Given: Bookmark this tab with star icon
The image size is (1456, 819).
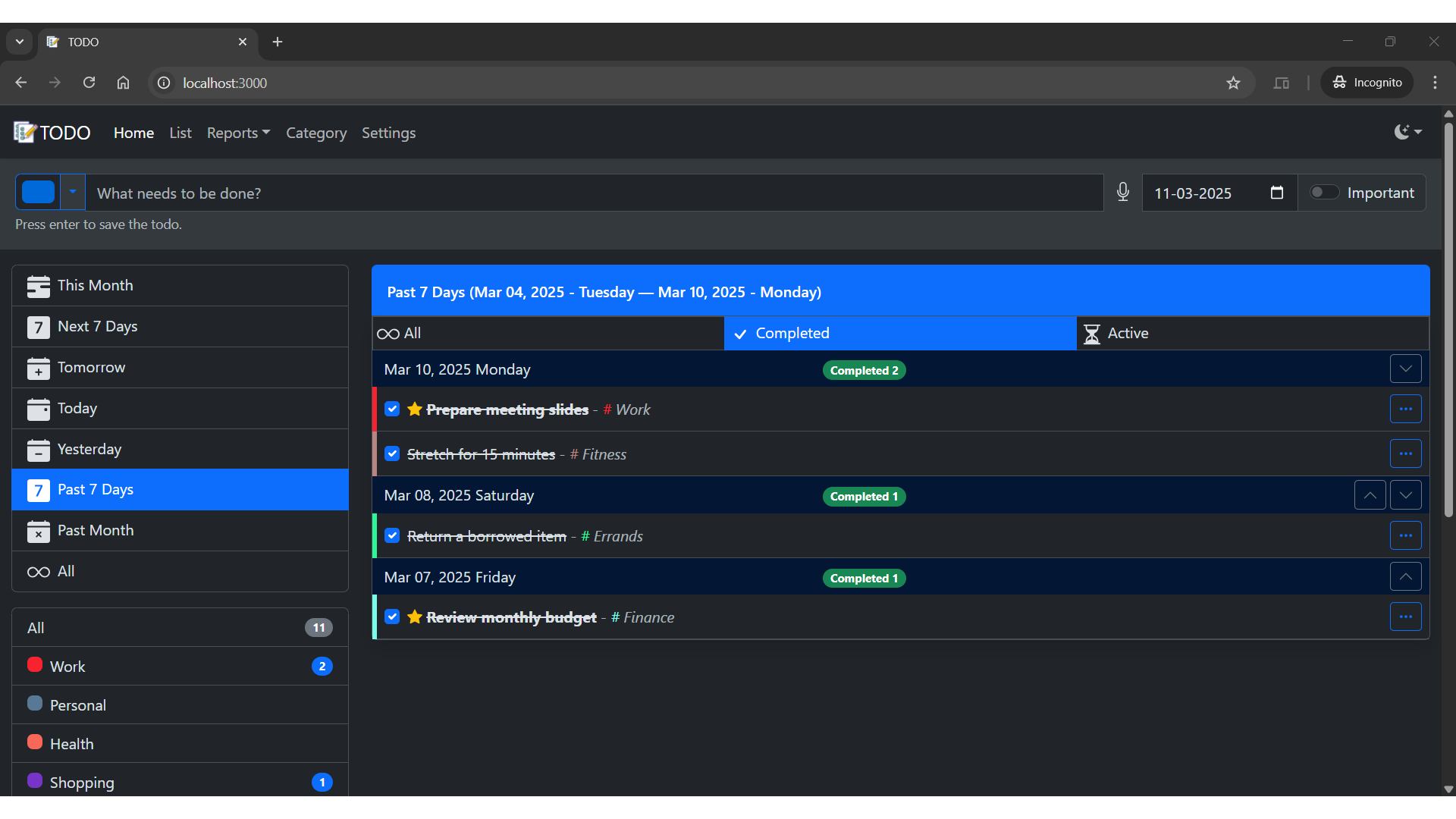Looking at the screenshot, I should click(x=1234, y=83).
